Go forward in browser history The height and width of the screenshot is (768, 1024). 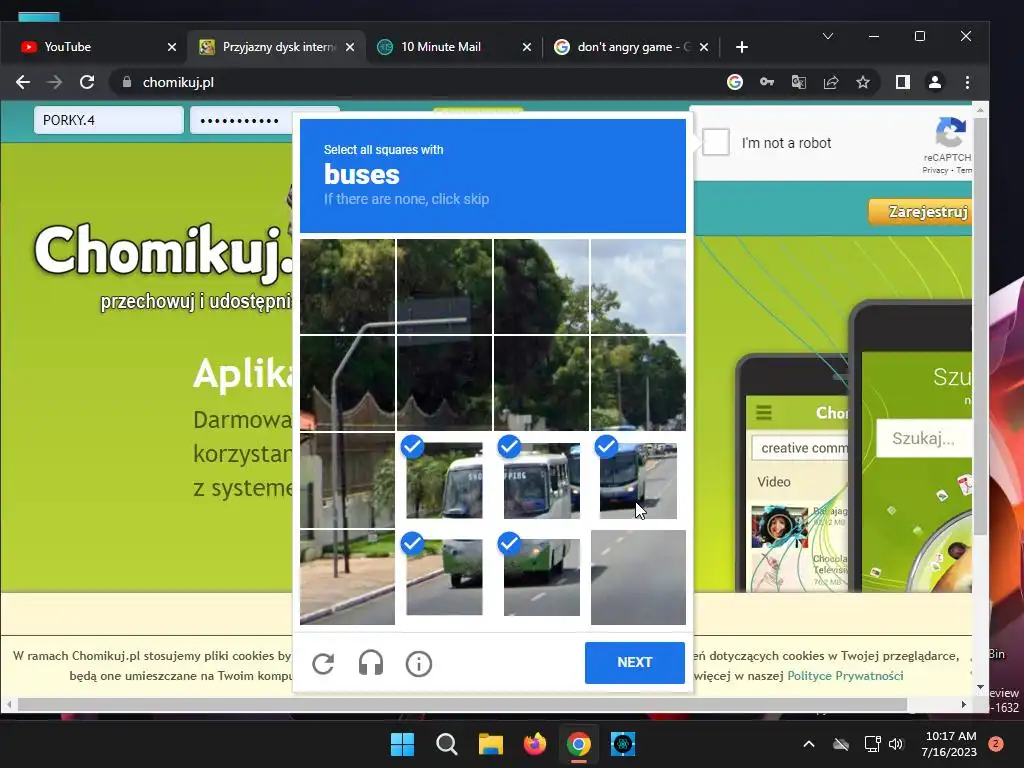click(55, 82)
